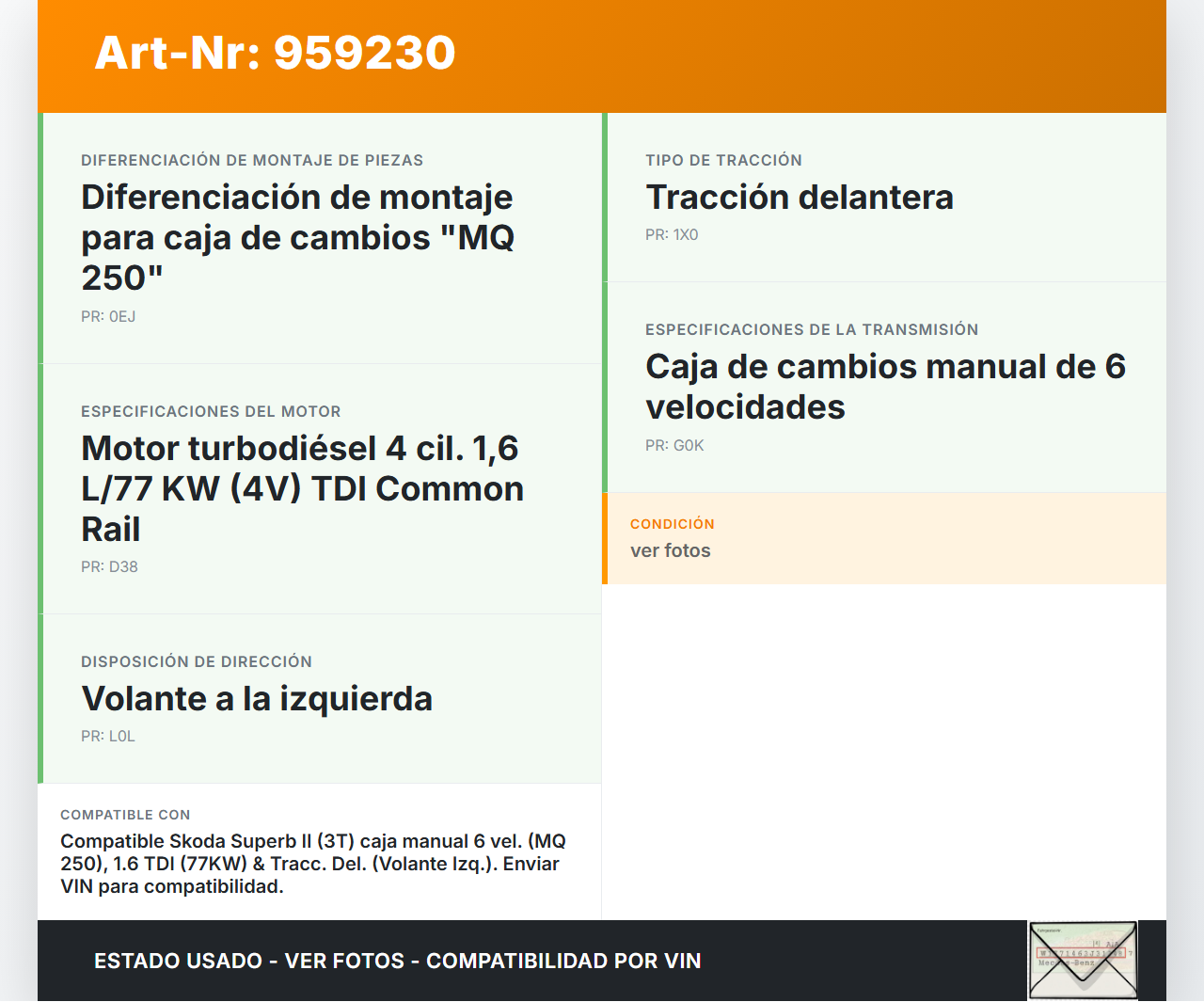Click the PR: 0EJ code
1204x1002 pixels.
[x=108, y=317]
